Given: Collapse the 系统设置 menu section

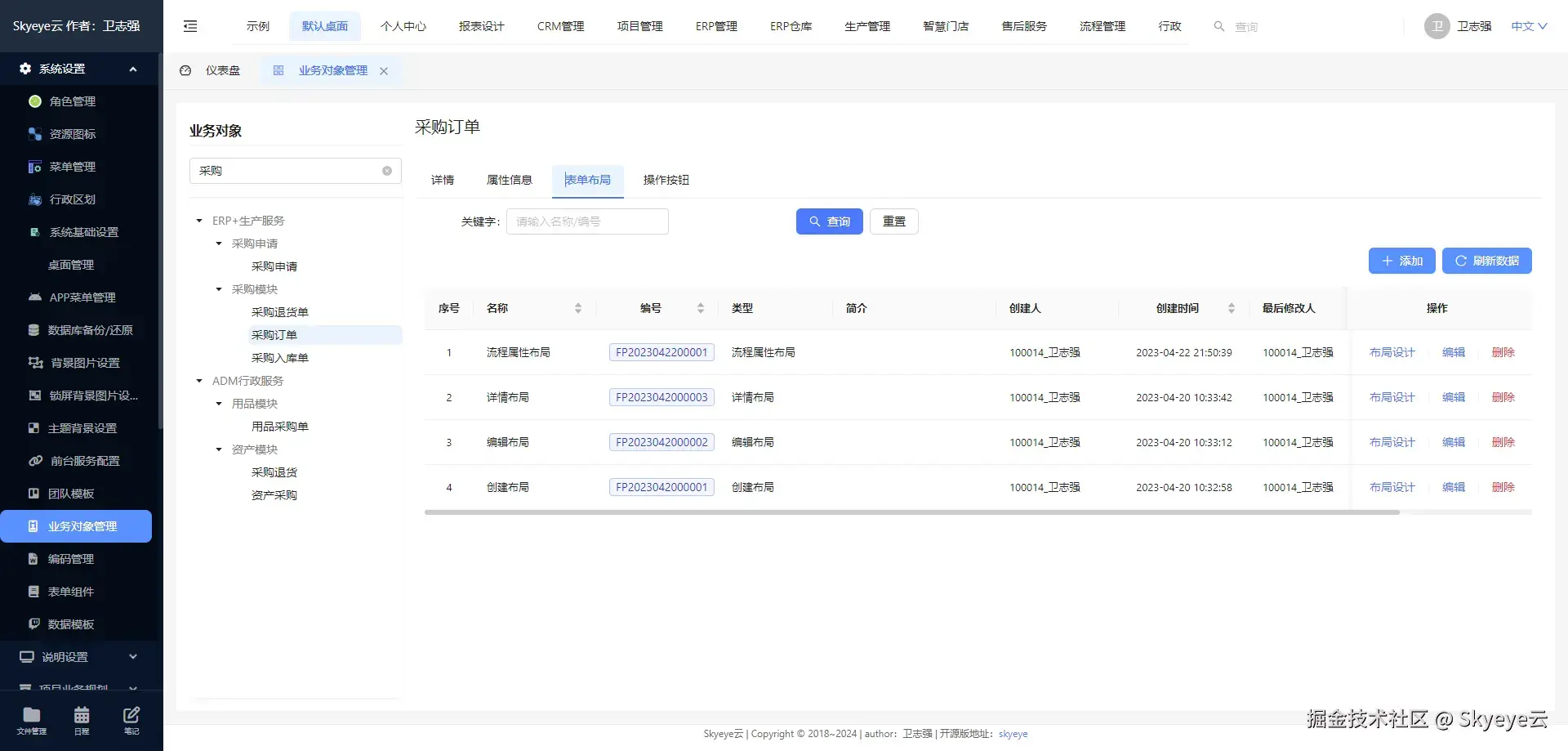Looking at the screenshot, I should (133, 69).
